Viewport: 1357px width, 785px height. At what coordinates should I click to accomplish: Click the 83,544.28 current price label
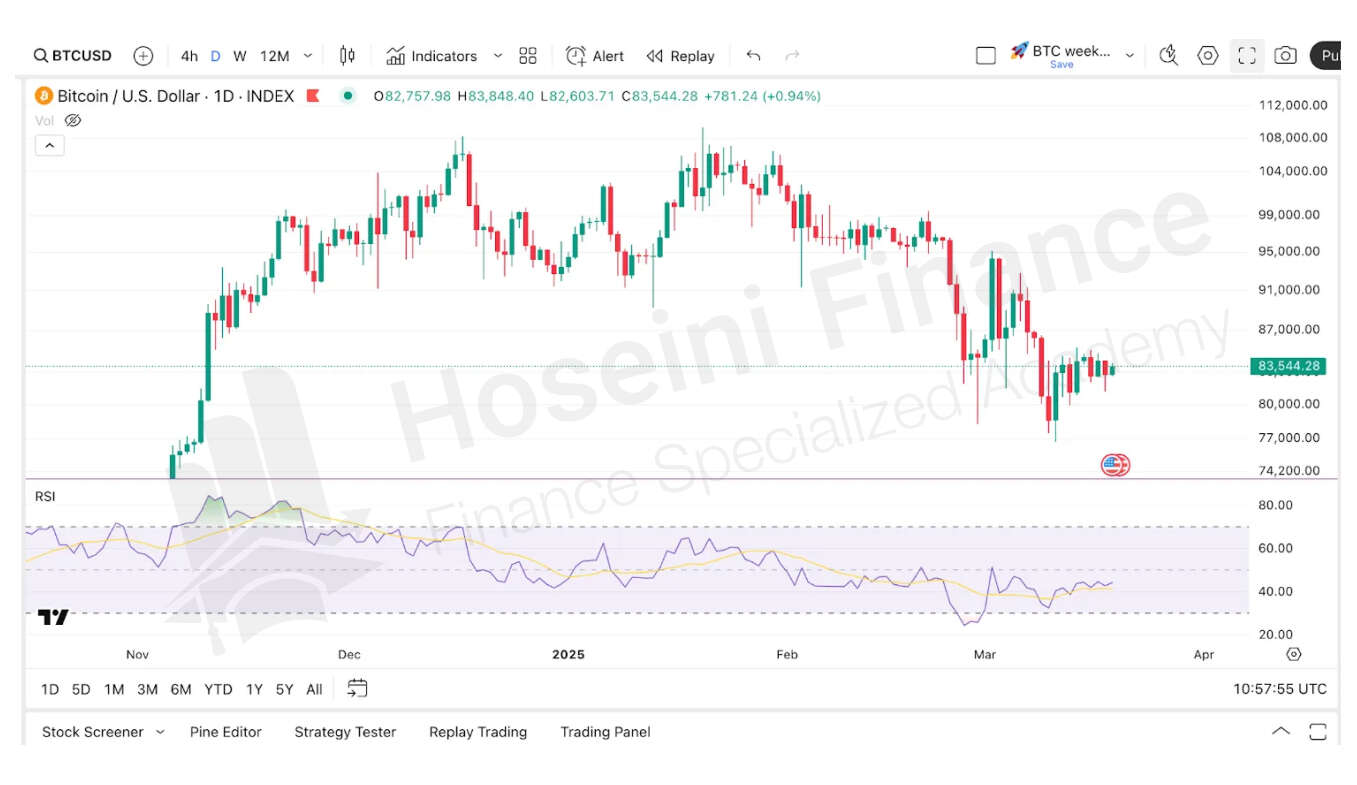1287,366
